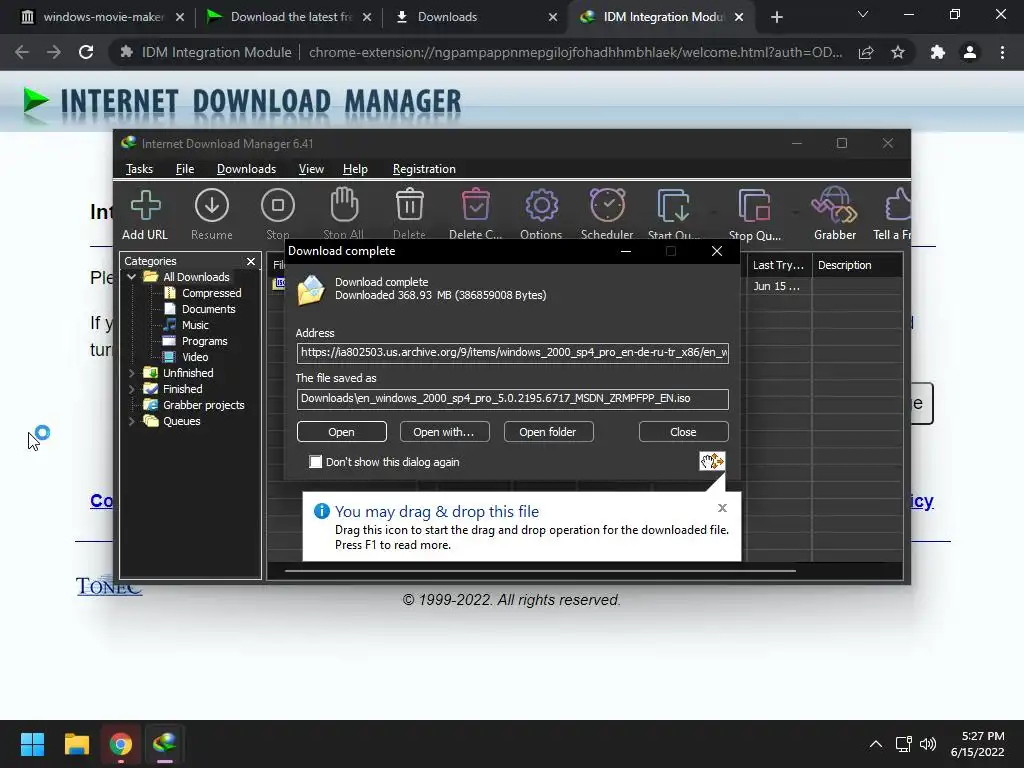Click the horizontal scrollbar in download list
This screenshot has height=768, width=1024.
click(x=540, y=571)
